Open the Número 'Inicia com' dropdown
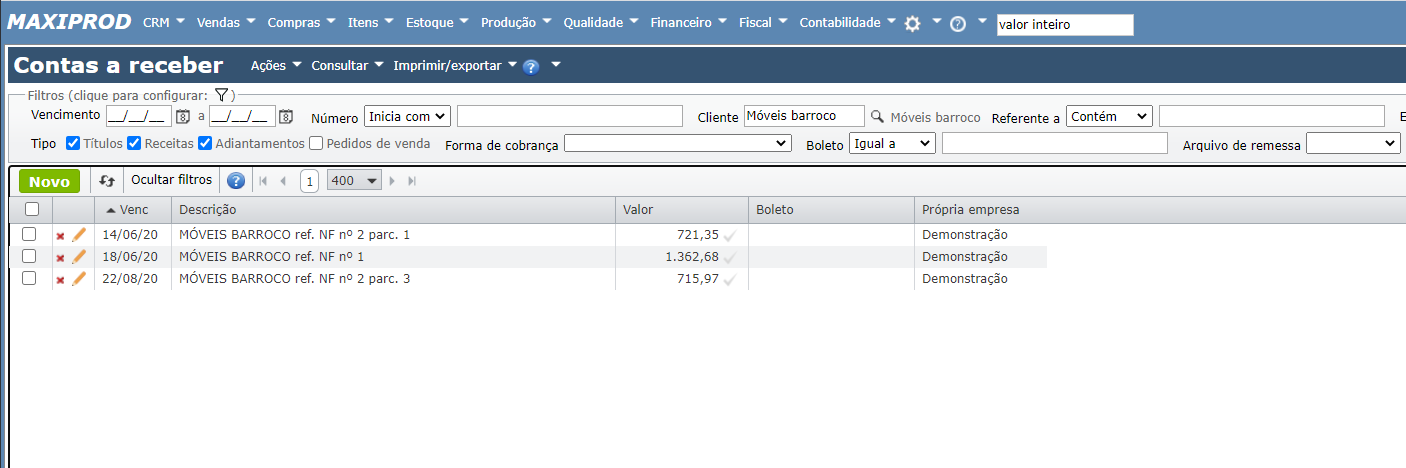 (x=408, y=116)
